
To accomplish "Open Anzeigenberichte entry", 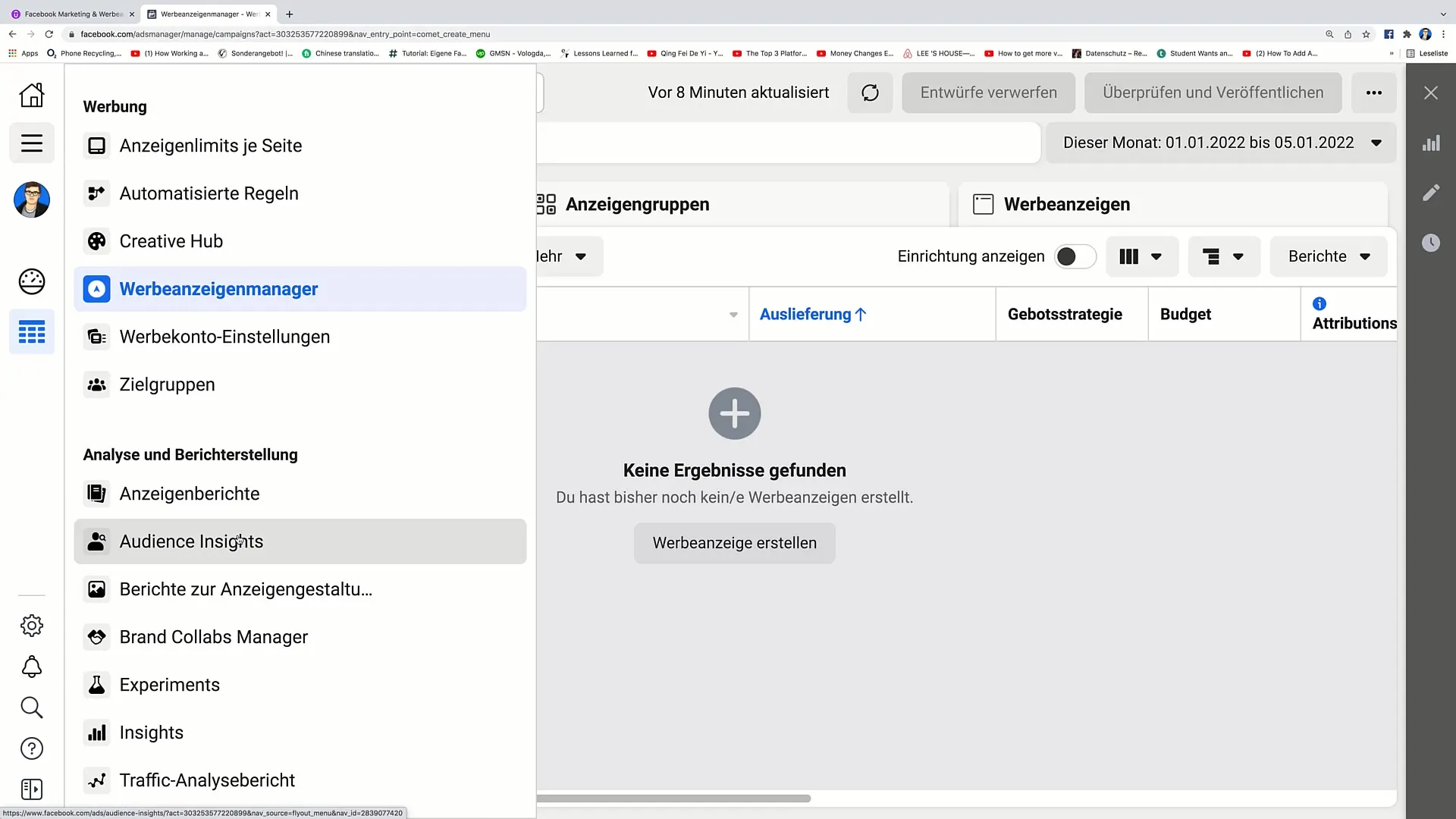I will pos(300,494).
